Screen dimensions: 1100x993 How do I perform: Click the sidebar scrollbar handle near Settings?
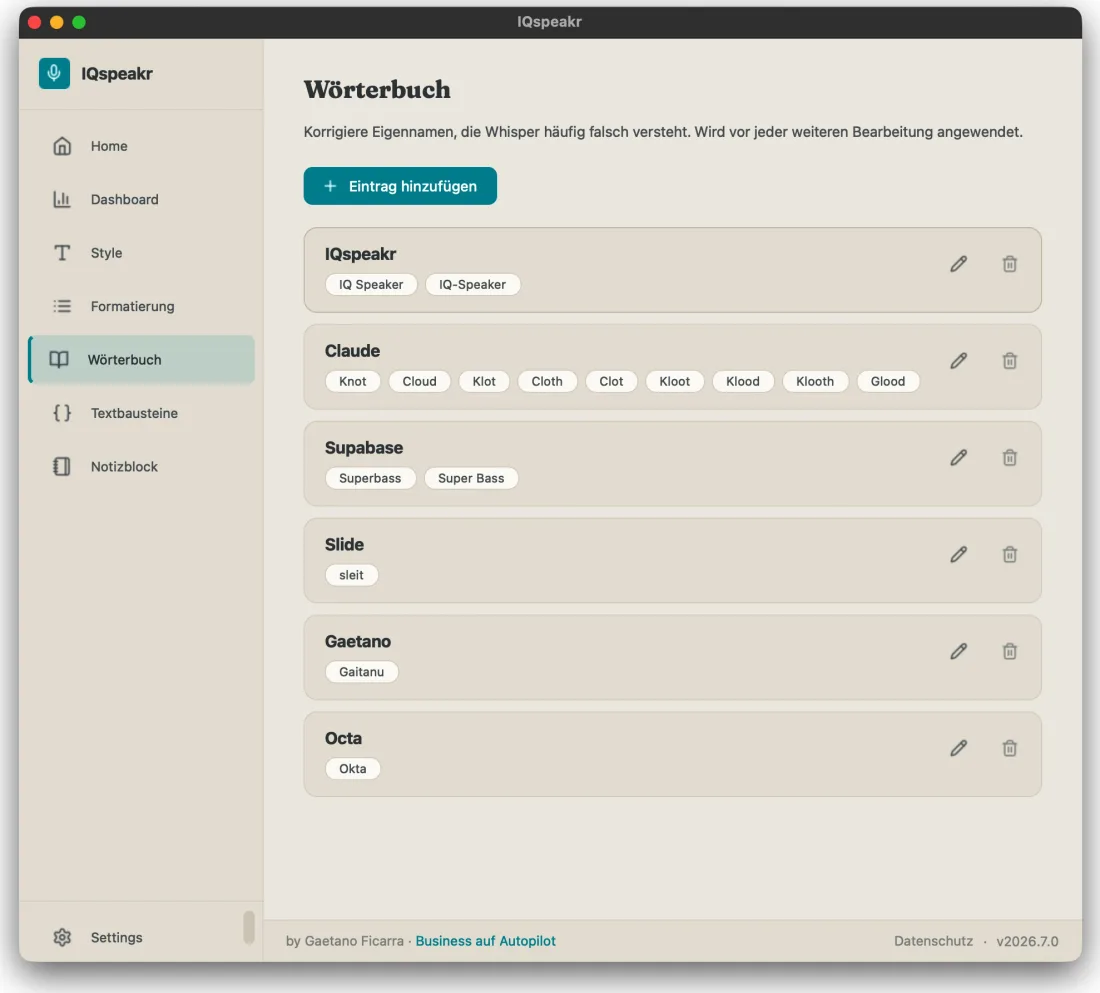(248, 928)
